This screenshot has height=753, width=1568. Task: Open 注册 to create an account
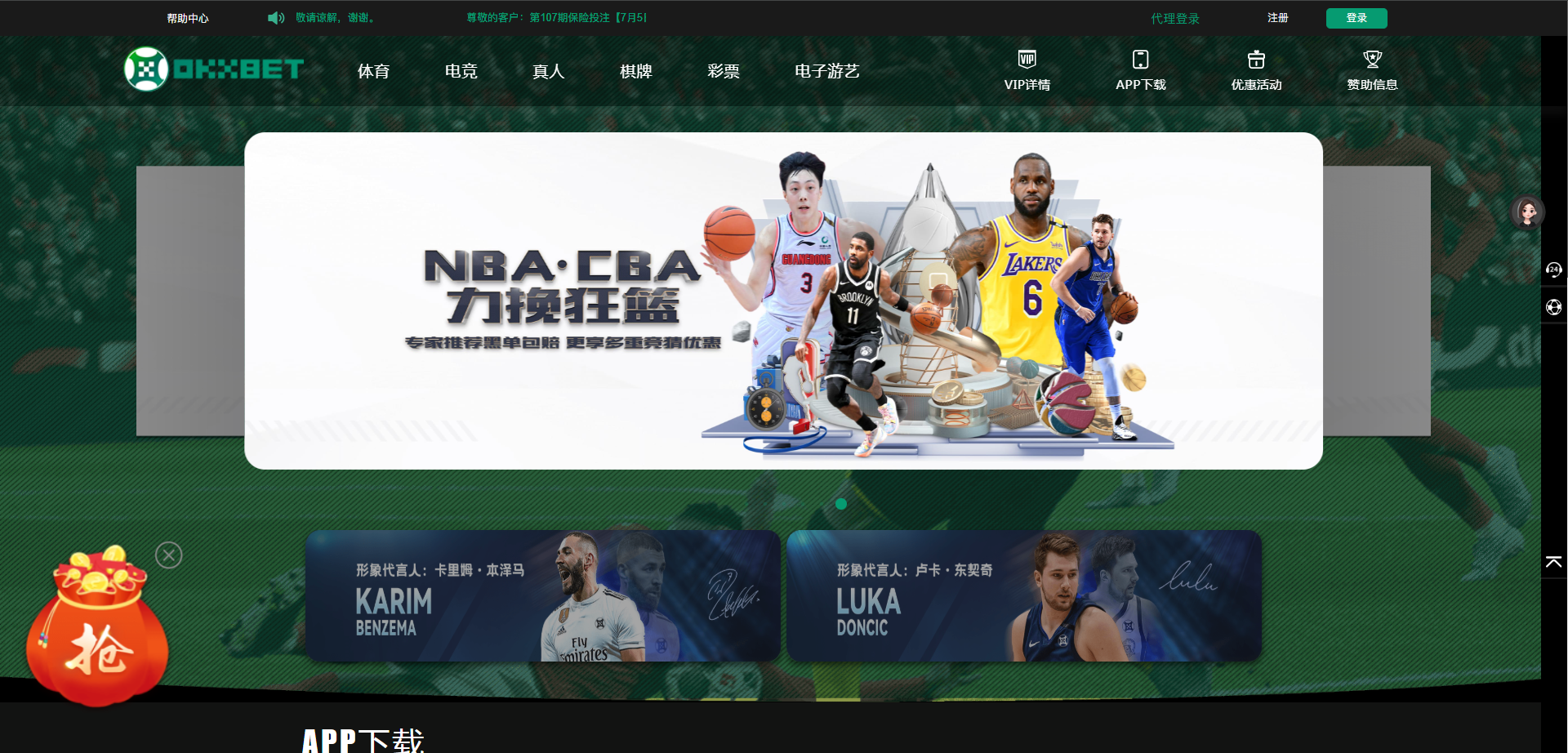tap(1277, 17)
